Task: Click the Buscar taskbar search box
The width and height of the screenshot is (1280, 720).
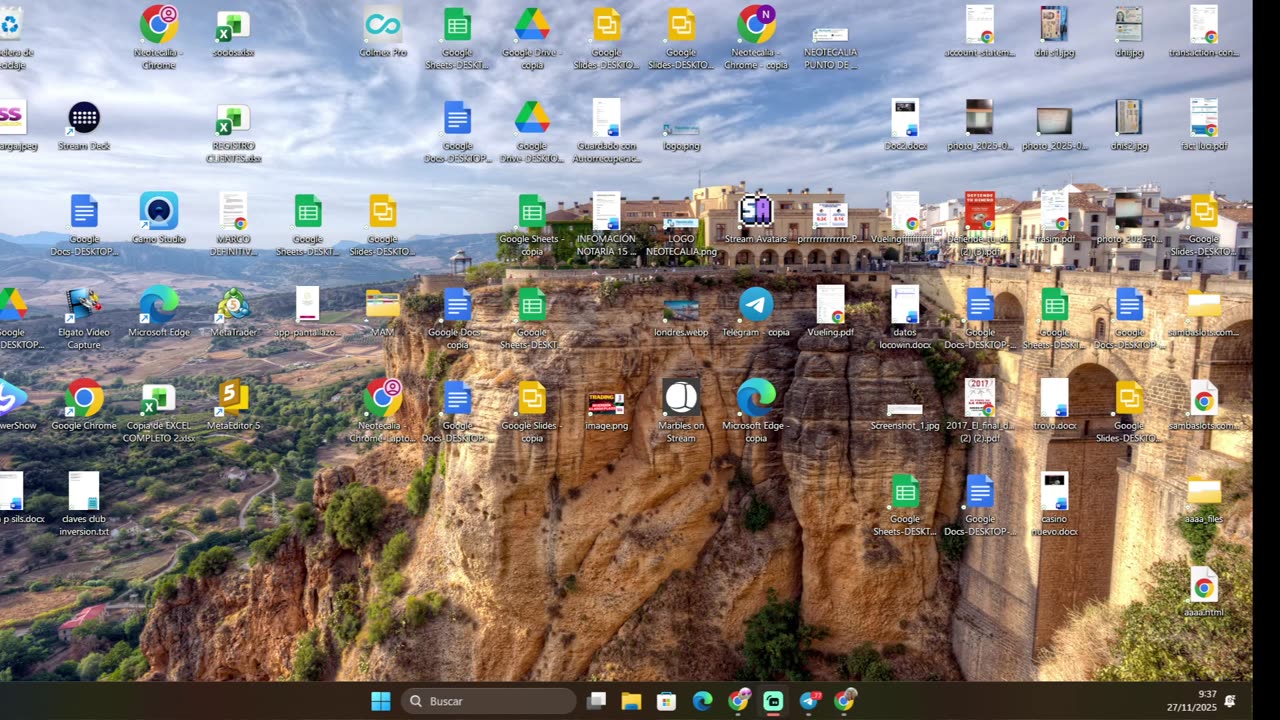Action: (489, 701)
